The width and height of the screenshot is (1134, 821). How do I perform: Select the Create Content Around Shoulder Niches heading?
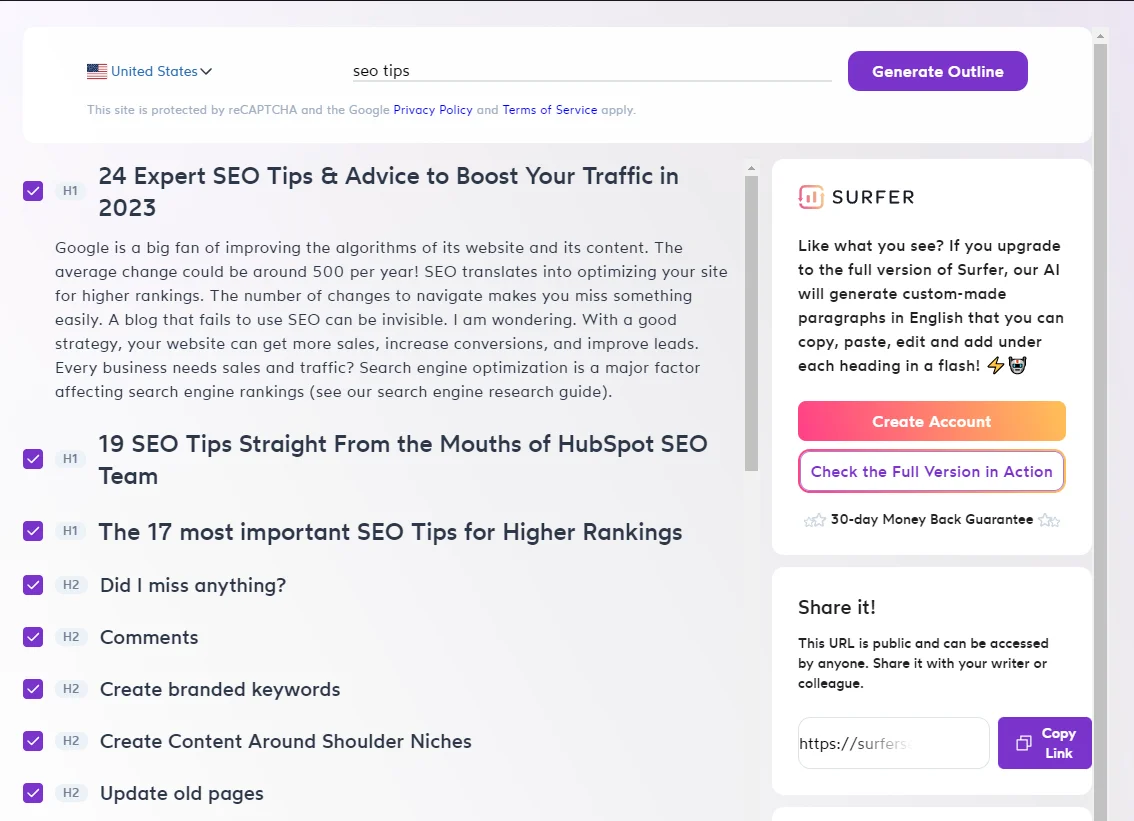[x=286, y=741]
